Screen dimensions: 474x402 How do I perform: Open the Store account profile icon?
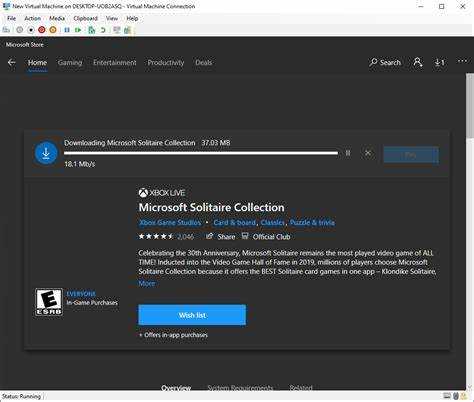pyautogui.click(x=418, y=62)
